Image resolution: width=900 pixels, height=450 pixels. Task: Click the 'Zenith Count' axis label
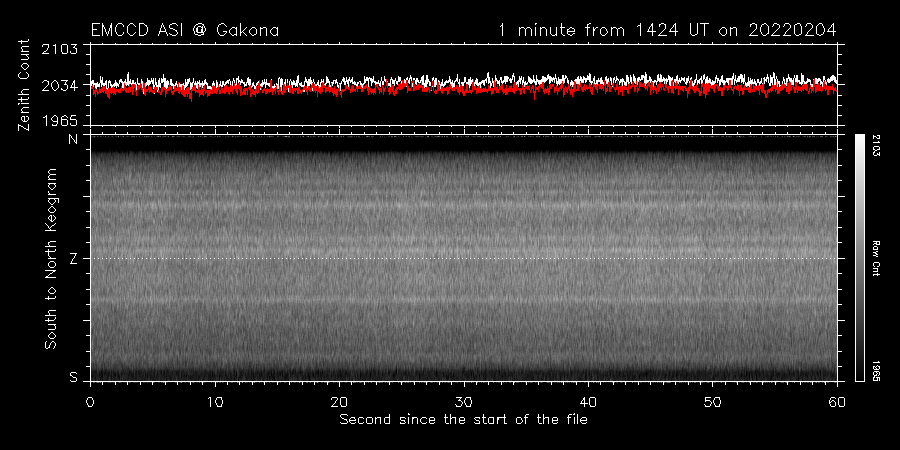(x=24, y=85)
